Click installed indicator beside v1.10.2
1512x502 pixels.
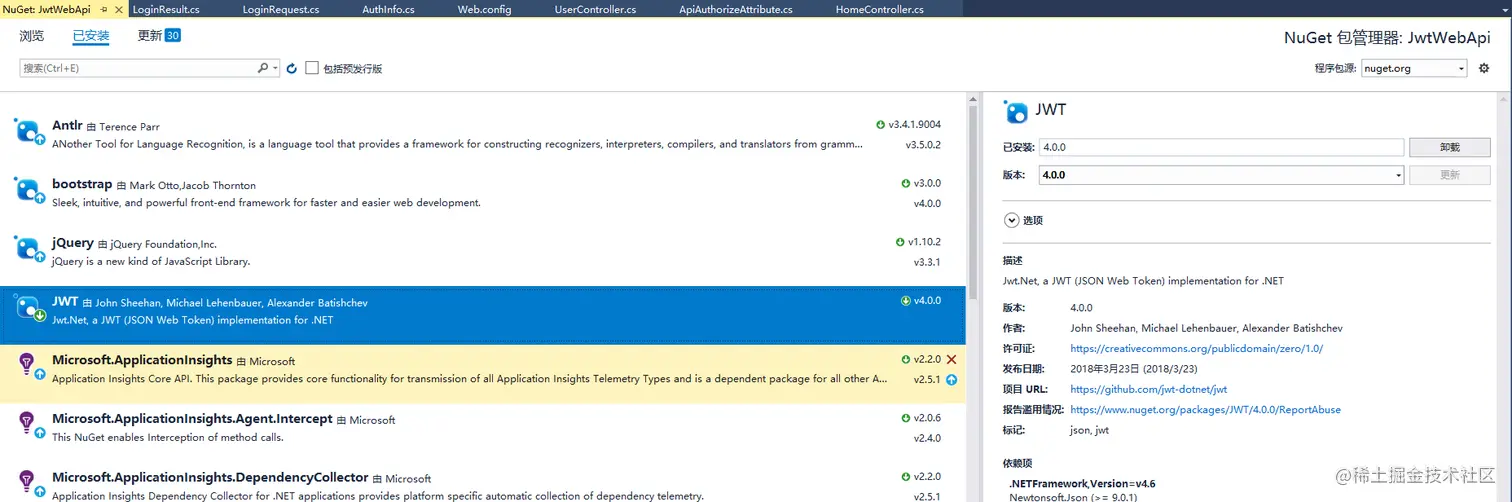900,242
